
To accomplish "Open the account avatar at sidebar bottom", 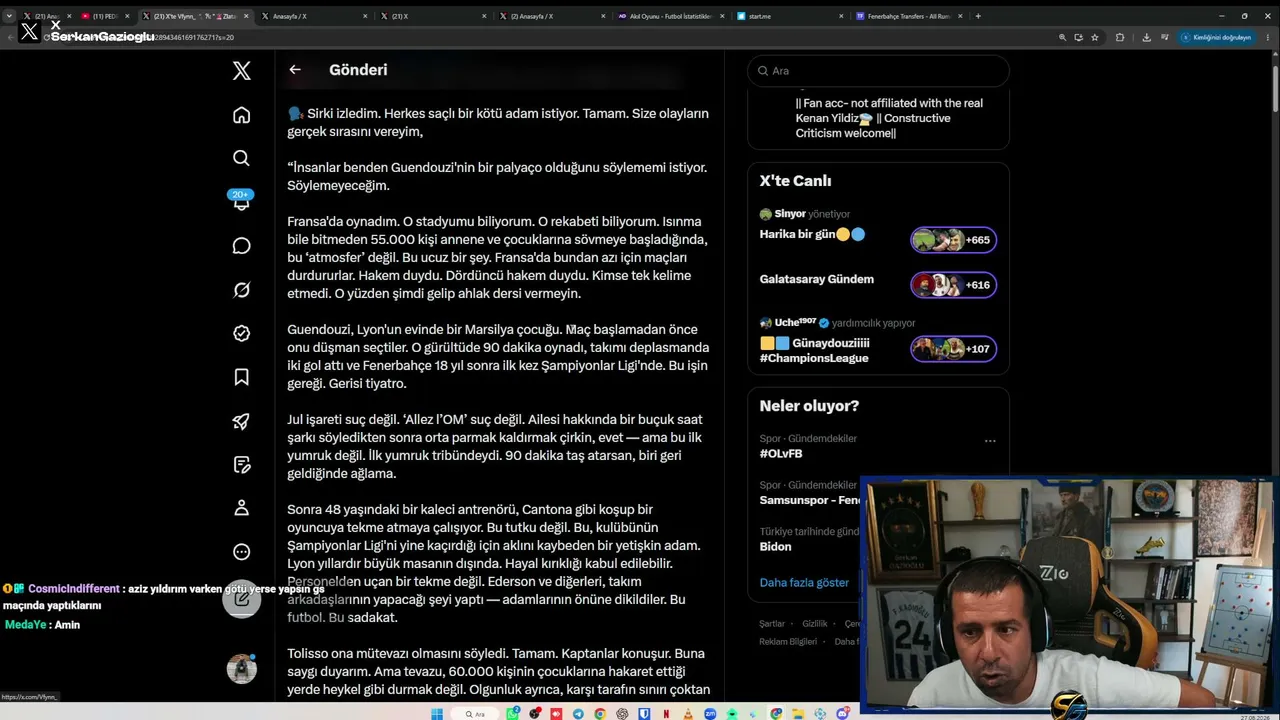I will tap(241, 669).
